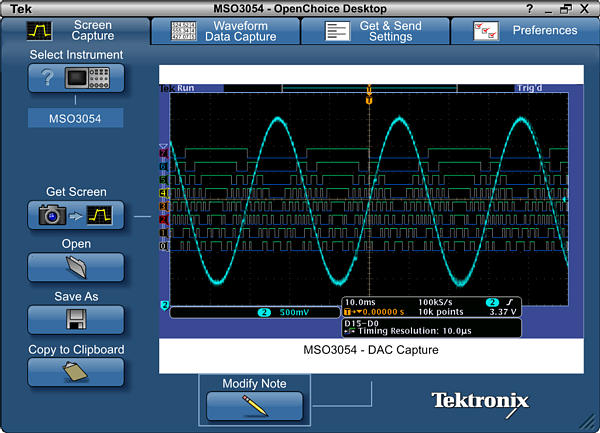Open the Waveform Data Capture tab

click(x=225, y=31)
